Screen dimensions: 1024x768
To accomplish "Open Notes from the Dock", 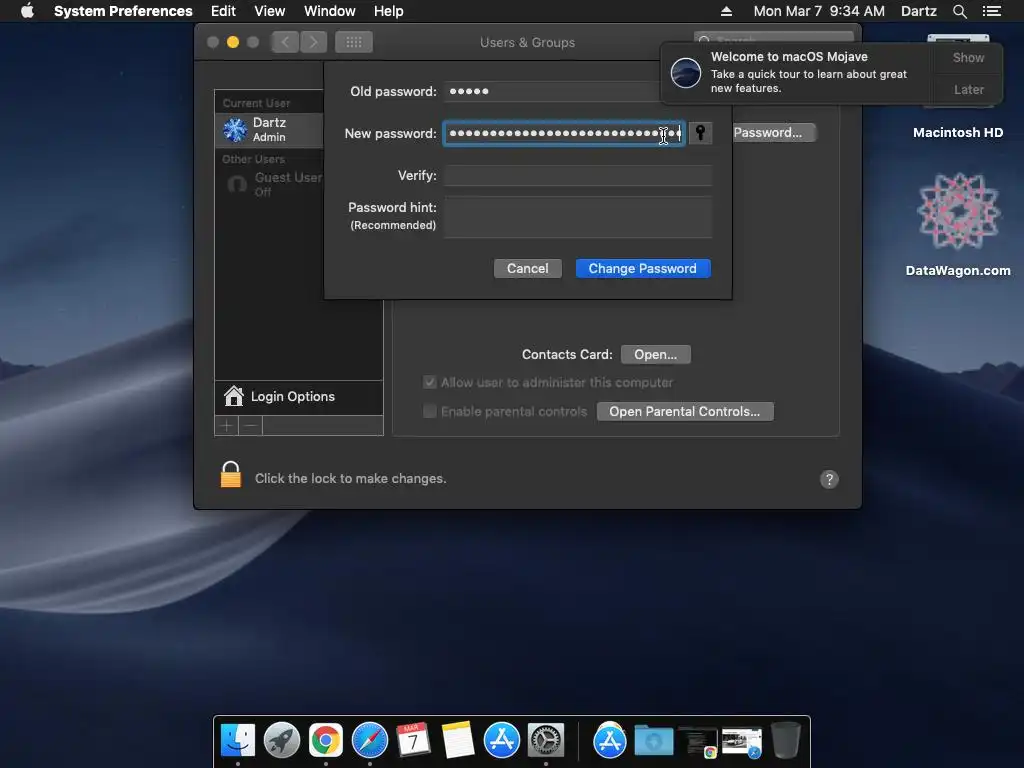I will (x=458, y=741).
